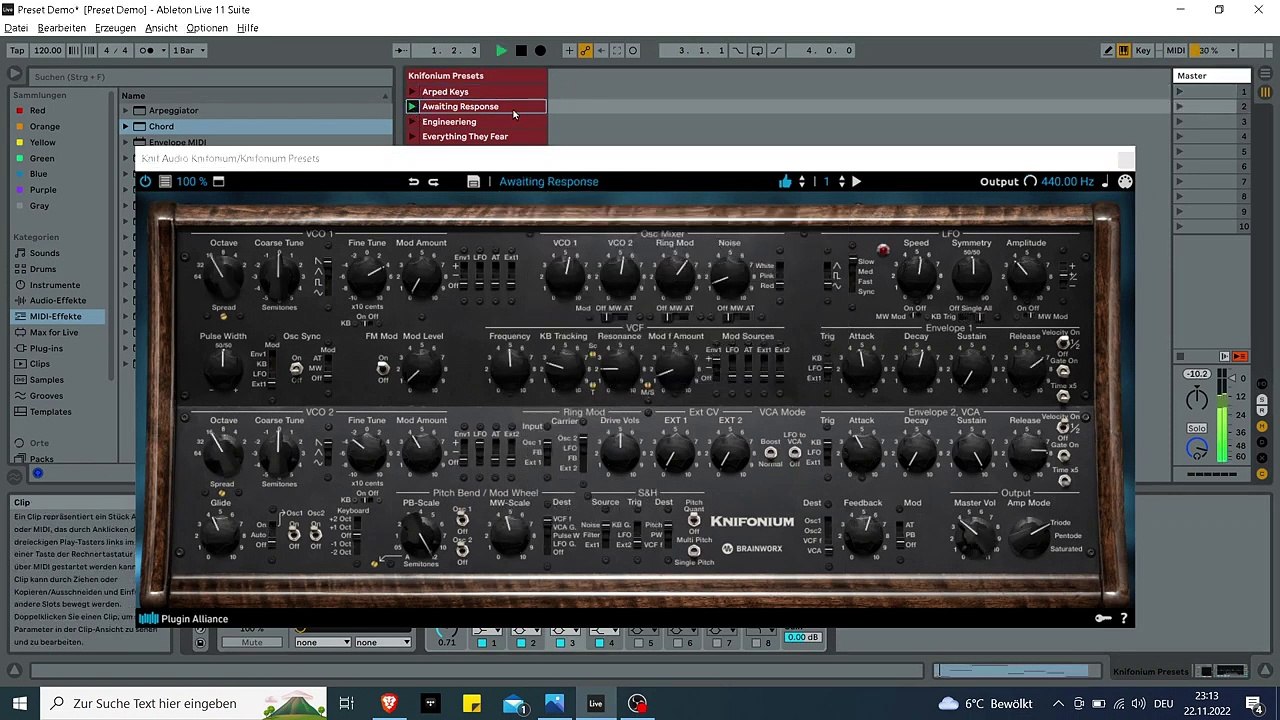Screen dimensions: 1280x720
Task: Click the VCF Frequency knob
Action: (x=510, y=370)
